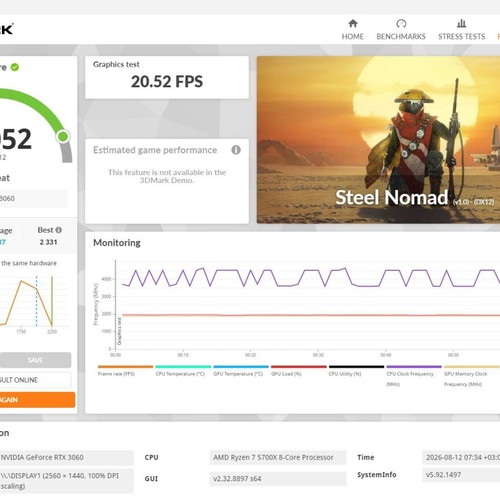Click the AMD Ryzen 7 5700X processor field
This screenshot has height=500, width=500.
[278, 457]
